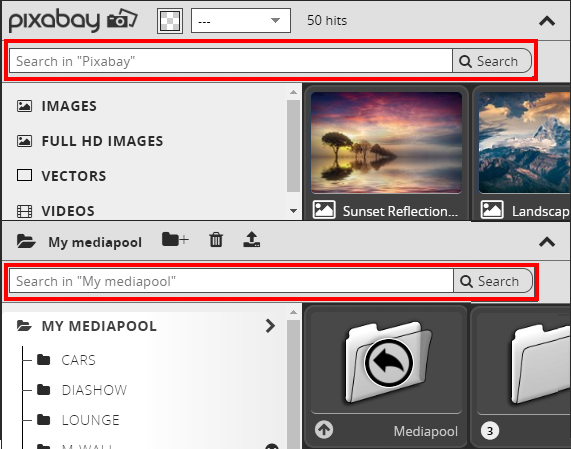Click Search button for My mediapool
Screen dimensions: 571x449
493,281
